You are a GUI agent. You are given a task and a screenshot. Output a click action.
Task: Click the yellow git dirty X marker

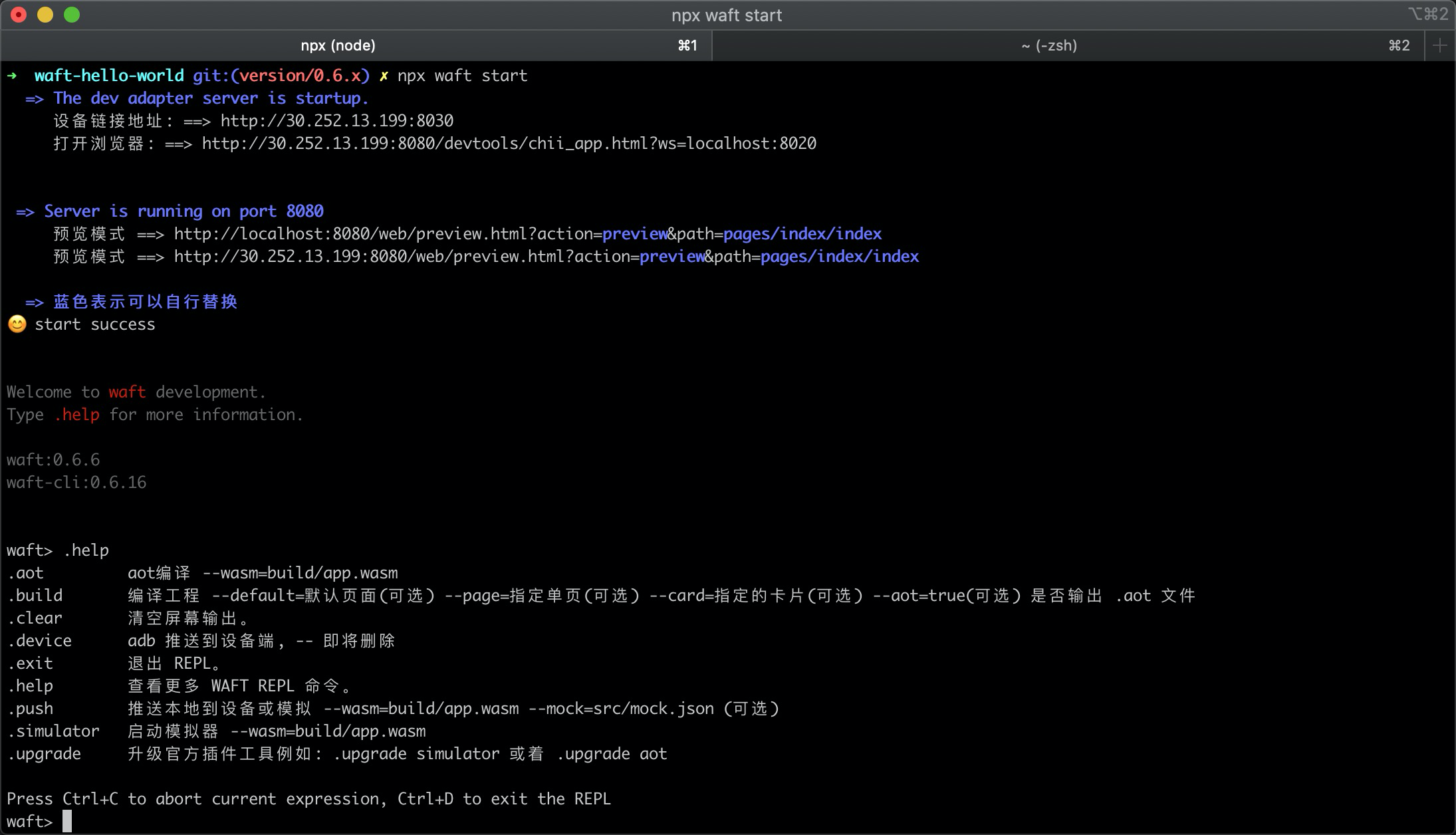(384, 76)
